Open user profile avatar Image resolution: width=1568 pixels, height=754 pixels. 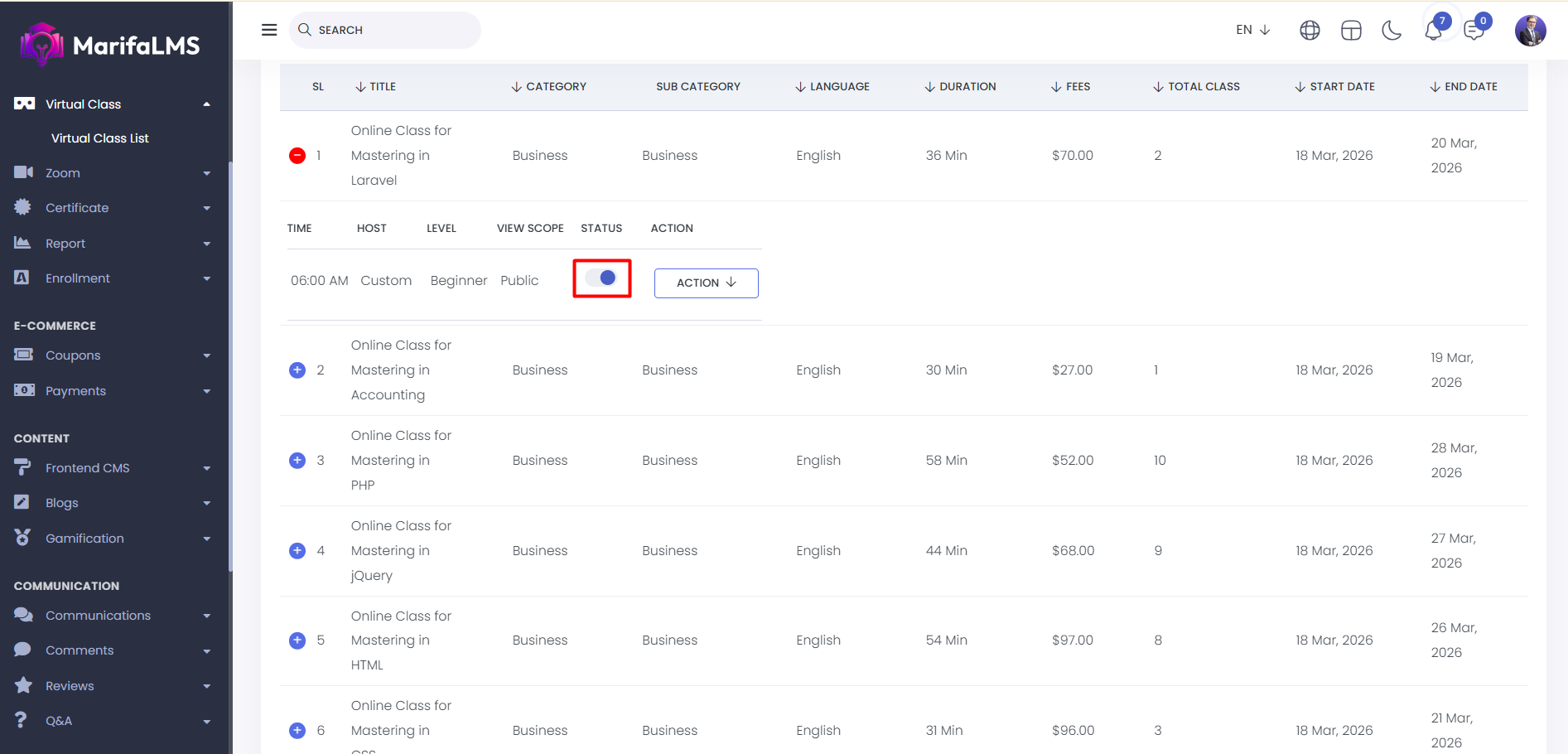click(x=1530, y=31)
